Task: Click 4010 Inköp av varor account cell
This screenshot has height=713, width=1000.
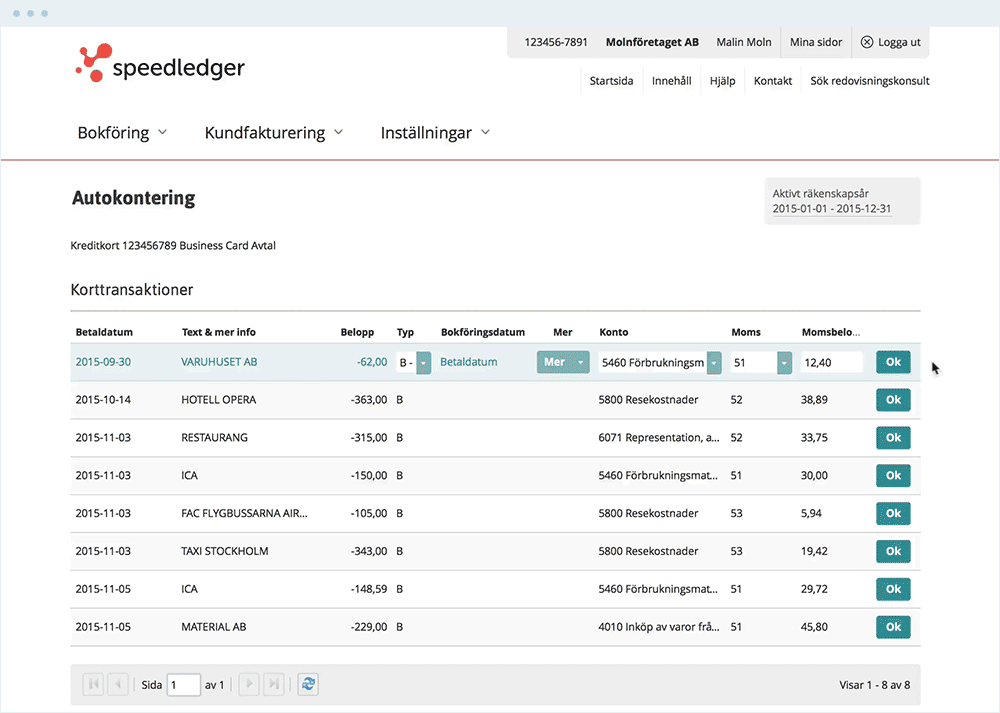Action: [x=659, y=627]
